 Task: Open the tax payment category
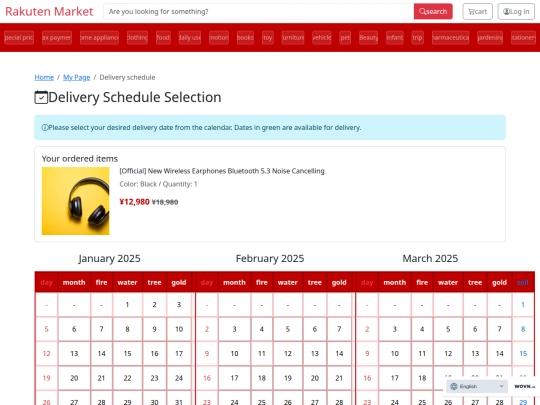tap(57, 38)
